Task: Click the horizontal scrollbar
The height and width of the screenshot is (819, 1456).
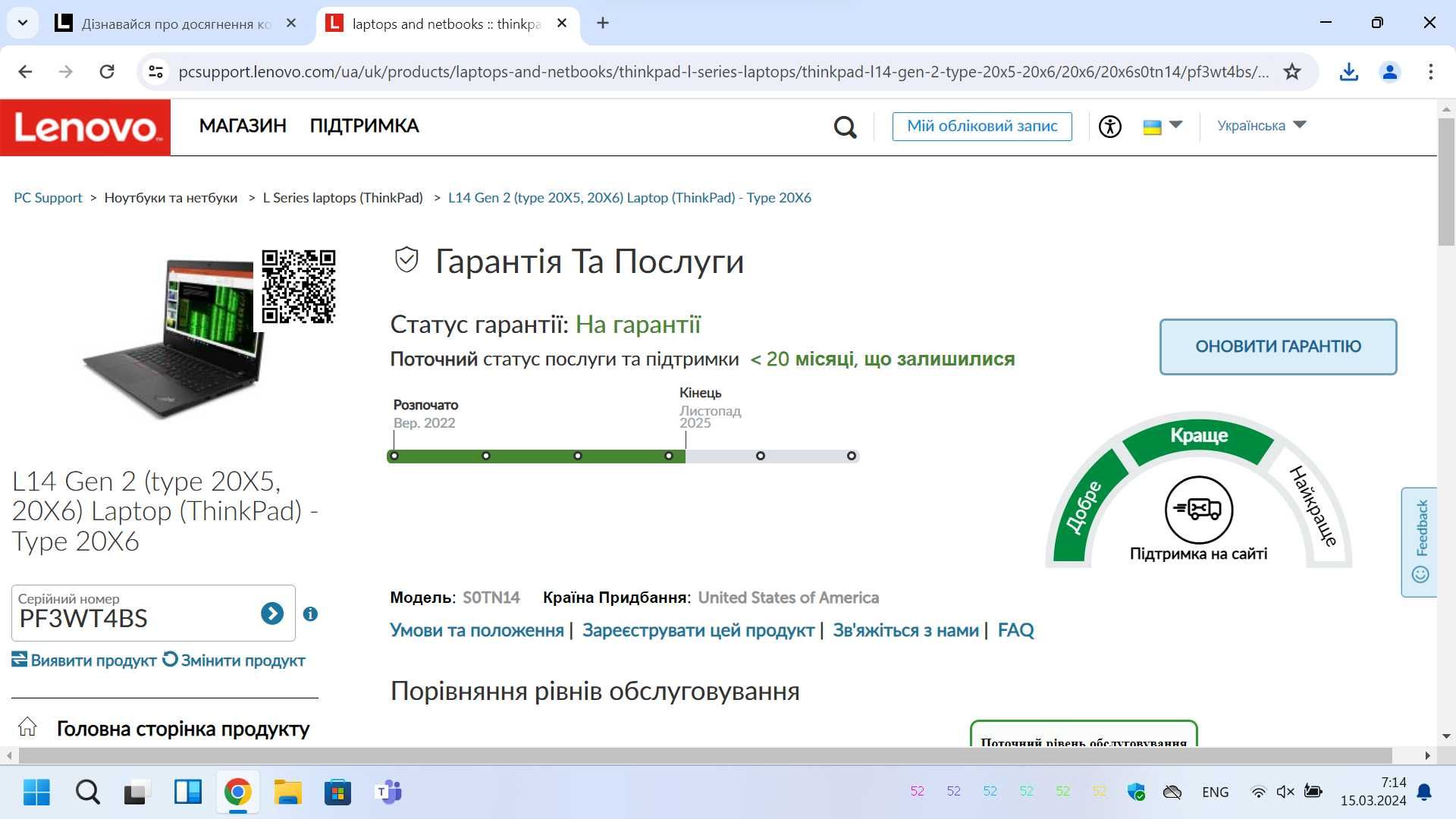Action: 705,755
